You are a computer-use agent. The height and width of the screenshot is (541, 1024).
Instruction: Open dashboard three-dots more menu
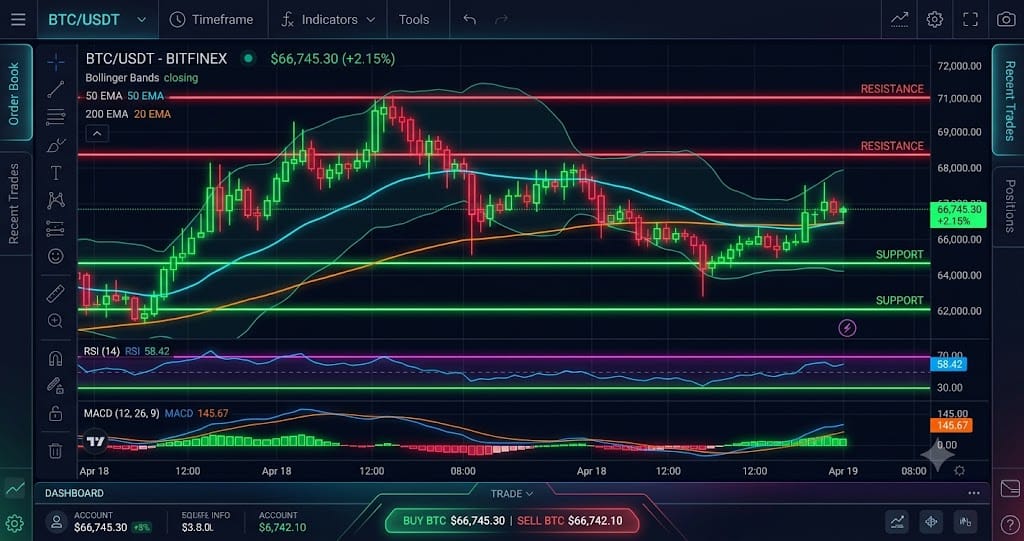[x=974, y=493]
